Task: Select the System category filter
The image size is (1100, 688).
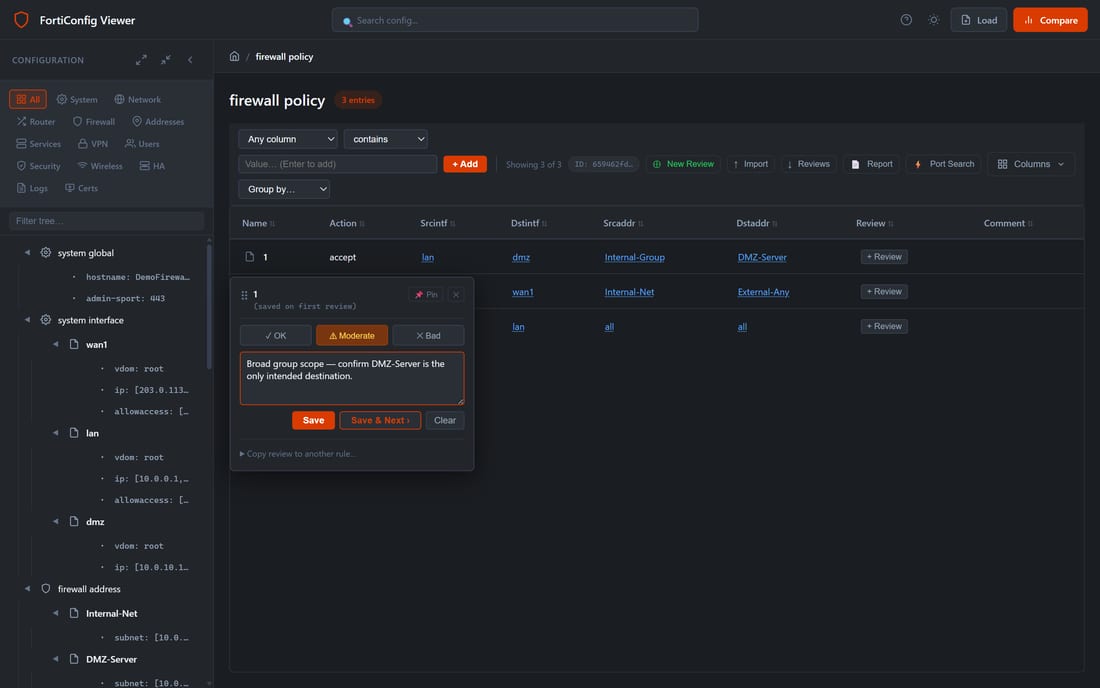Action: point(77,99)
